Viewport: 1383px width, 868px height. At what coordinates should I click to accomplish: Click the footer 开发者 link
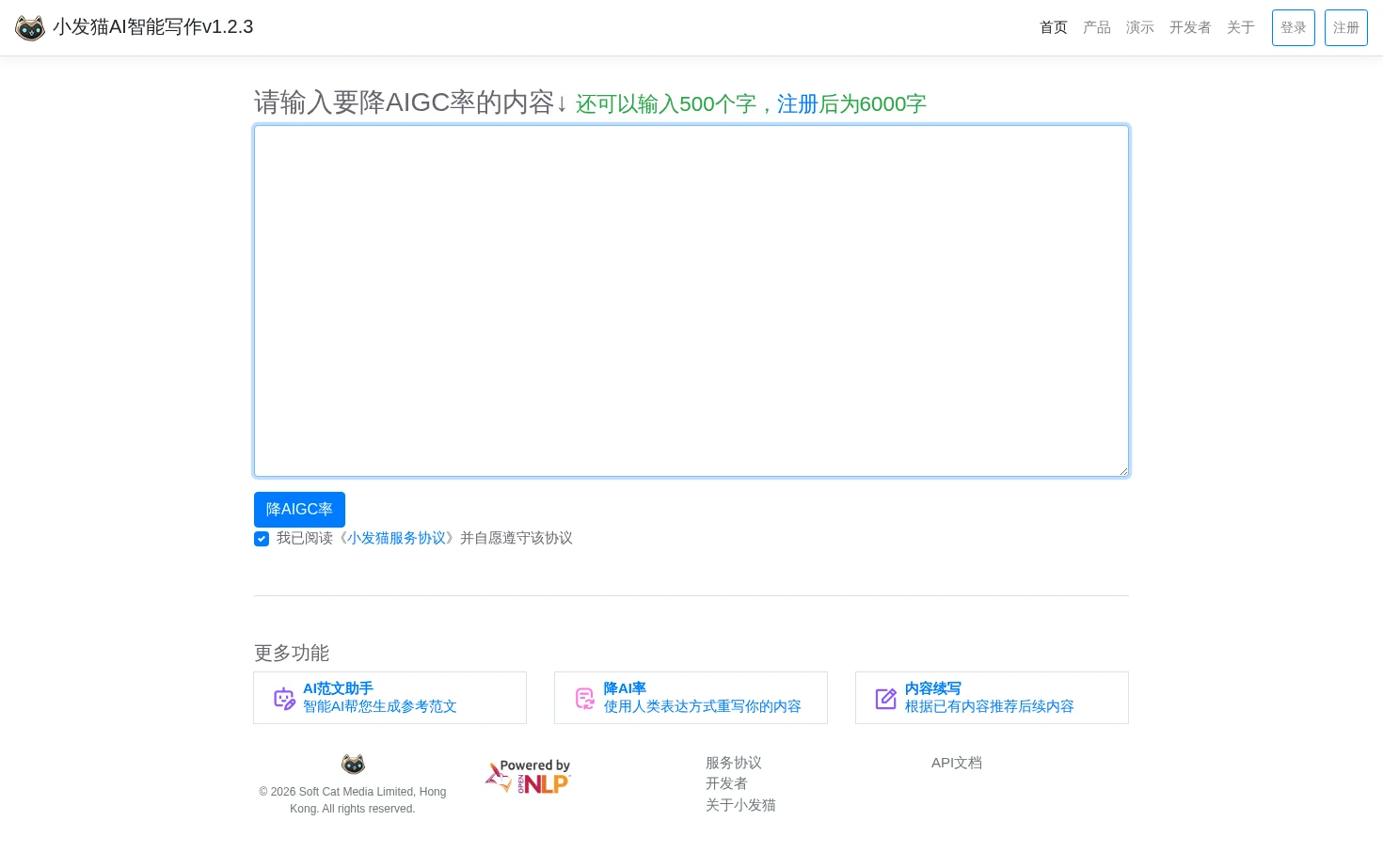726,783
